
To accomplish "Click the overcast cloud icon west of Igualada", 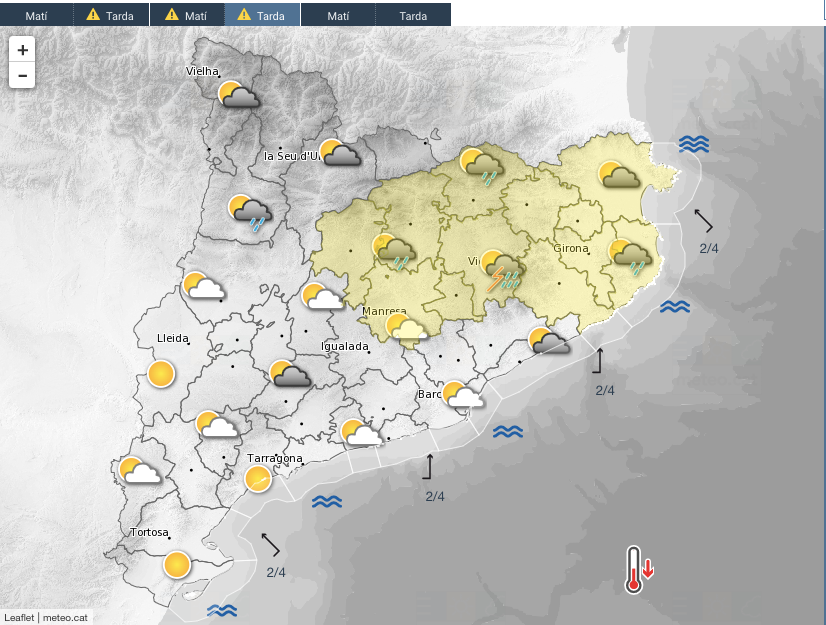I will pos(290,374).
